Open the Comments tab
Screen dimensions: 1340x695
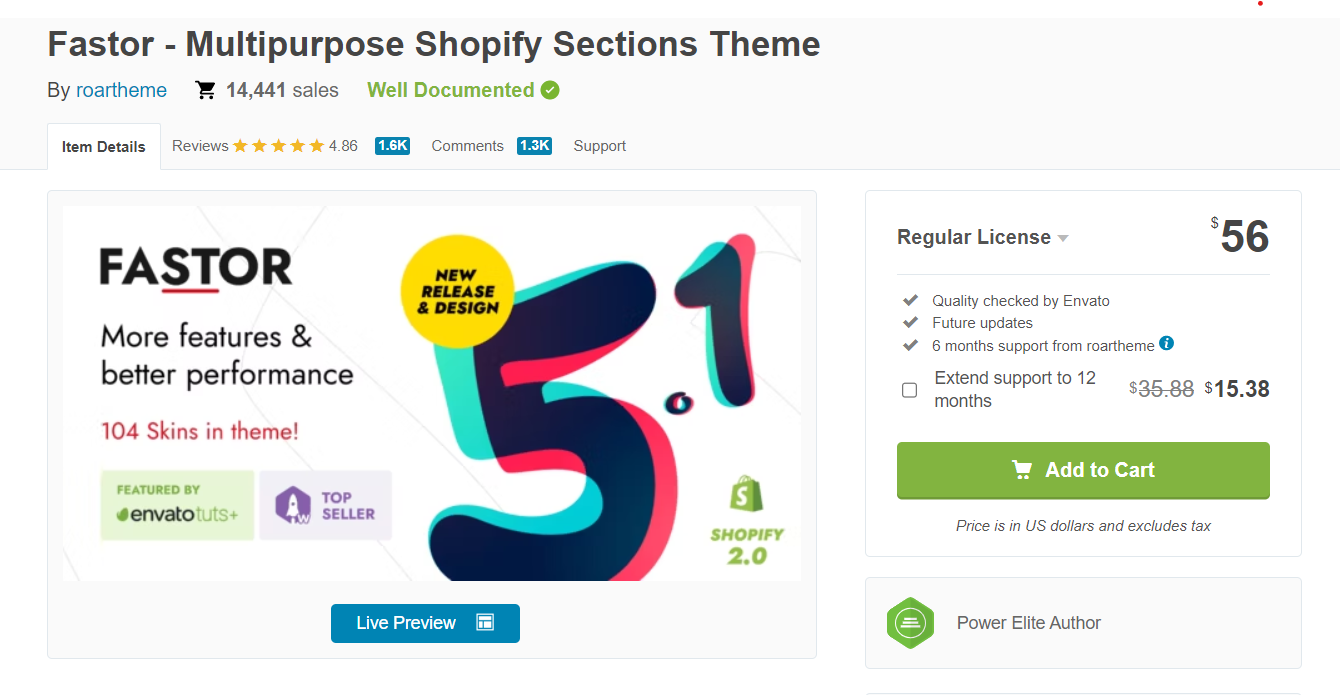pos(467,145)
